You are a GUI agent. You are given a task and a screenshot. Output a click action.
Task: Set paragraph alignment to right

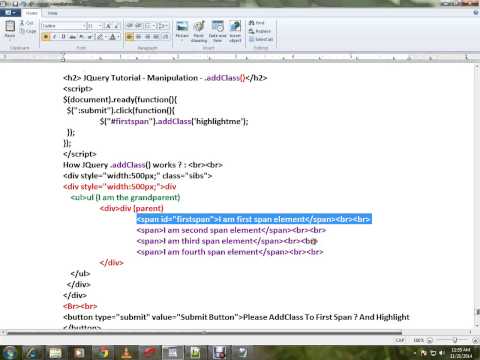tap(147, 37)
